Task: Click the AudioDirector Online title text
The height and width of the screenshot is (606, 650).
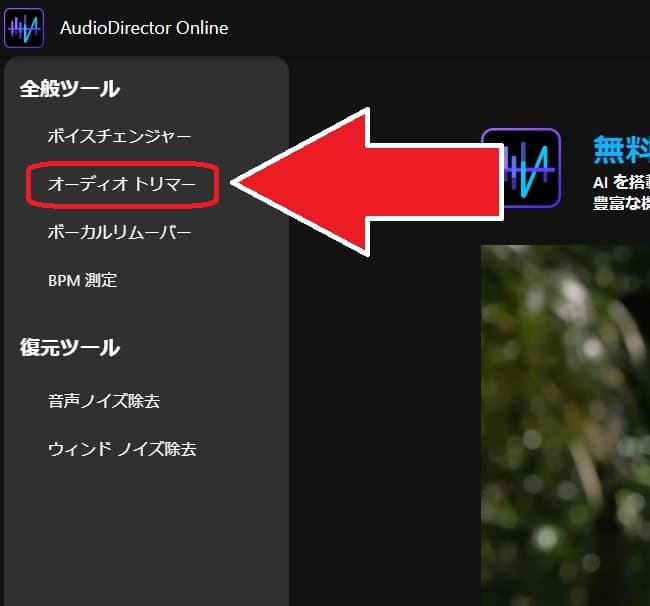Action: coord(144,28)
